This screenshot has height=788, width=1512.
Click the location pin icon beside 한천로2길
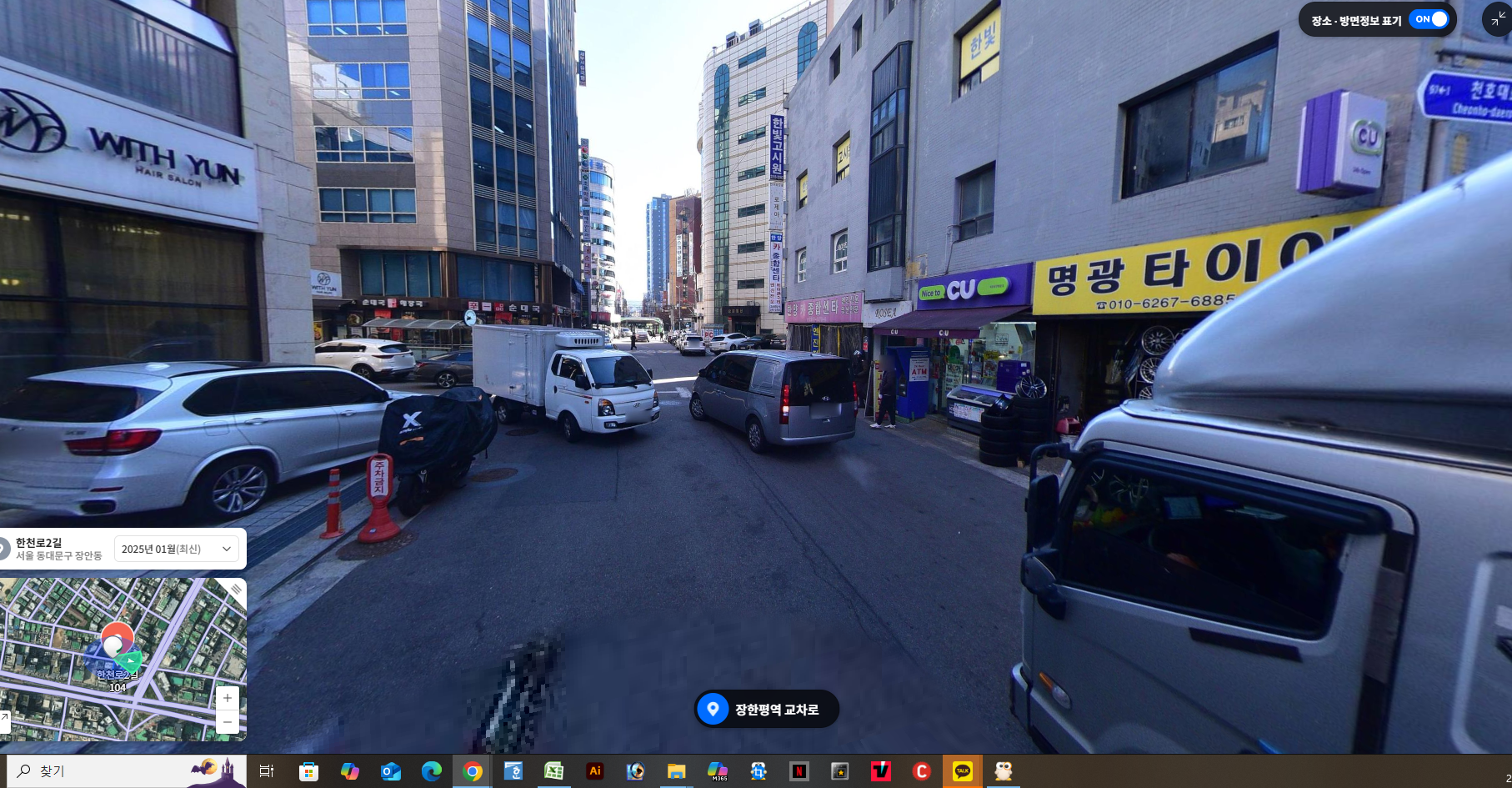click(x=5, y=549)
